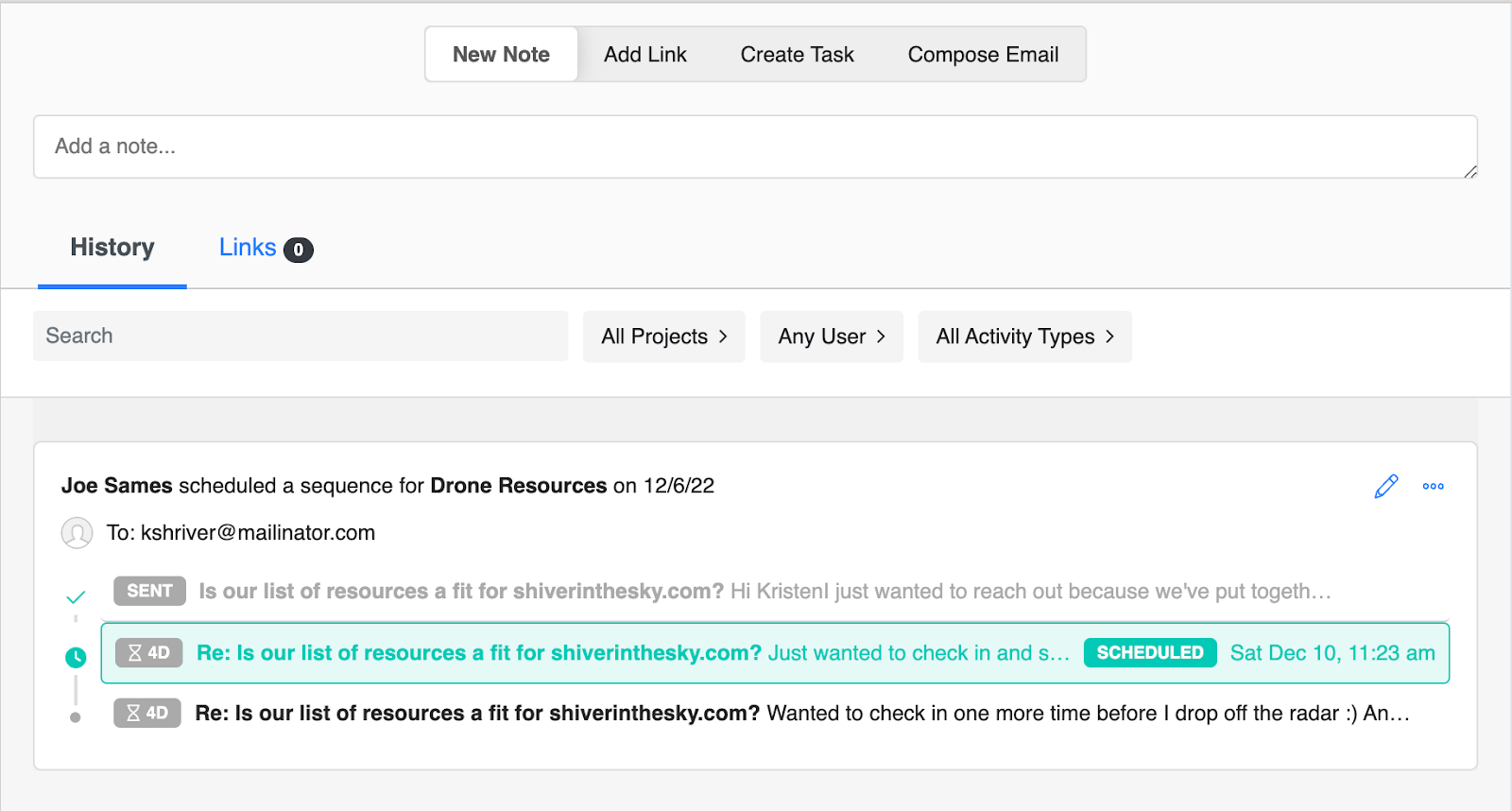This screenshot has height=811, width=1512.
Task: Click the recipient avatar icon
Action: point(77,533)
